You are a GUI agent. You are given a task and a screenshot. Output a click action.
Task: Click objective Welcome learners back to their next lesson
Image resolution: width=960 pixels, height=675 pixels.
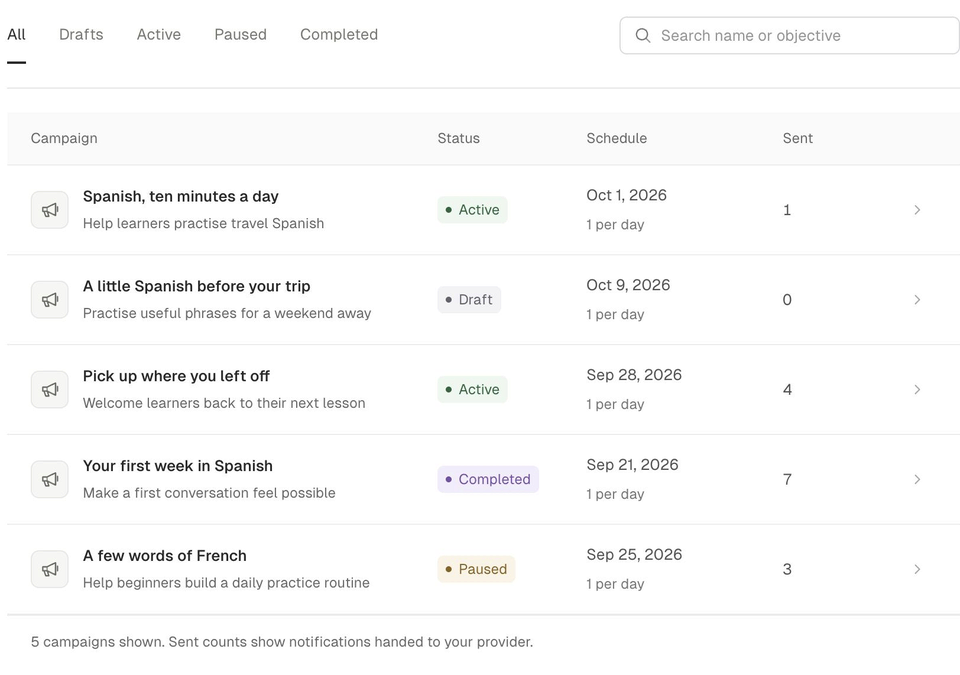click(x=224, y=403)
